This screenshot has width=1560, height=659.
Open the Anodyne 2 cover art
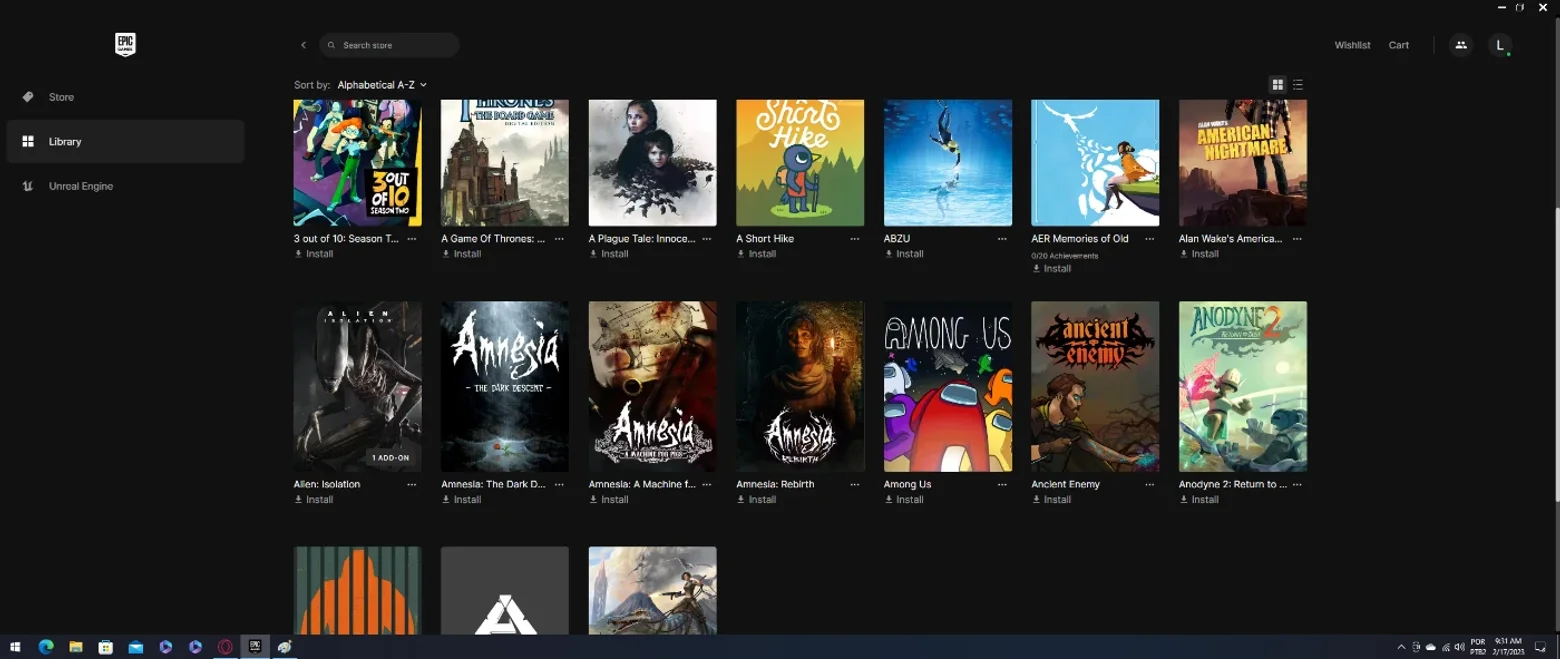[1243, 386]
